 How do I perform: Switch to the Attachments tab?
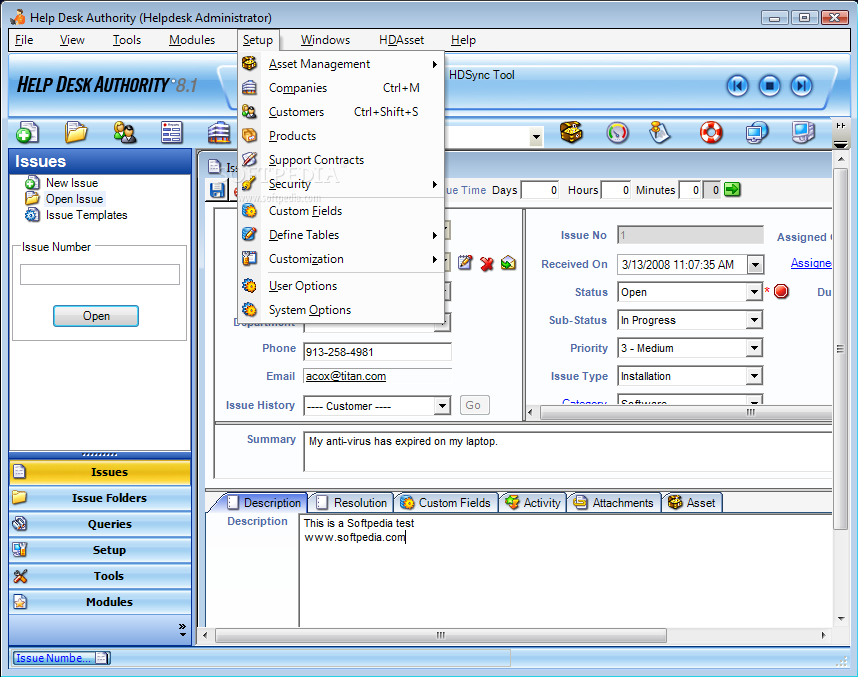[613, 502]
